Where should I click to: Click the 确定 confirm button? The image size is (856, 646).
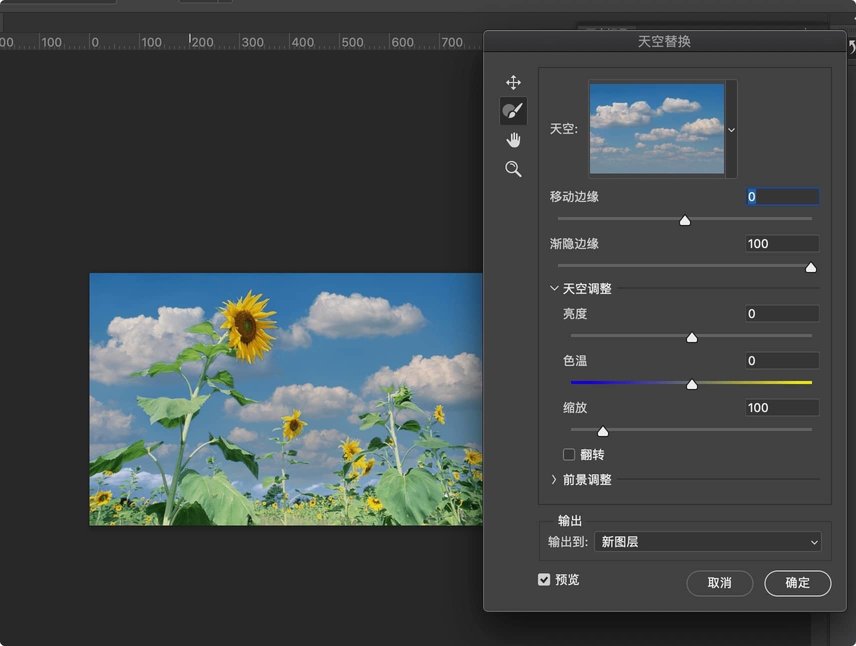(797, 583)
